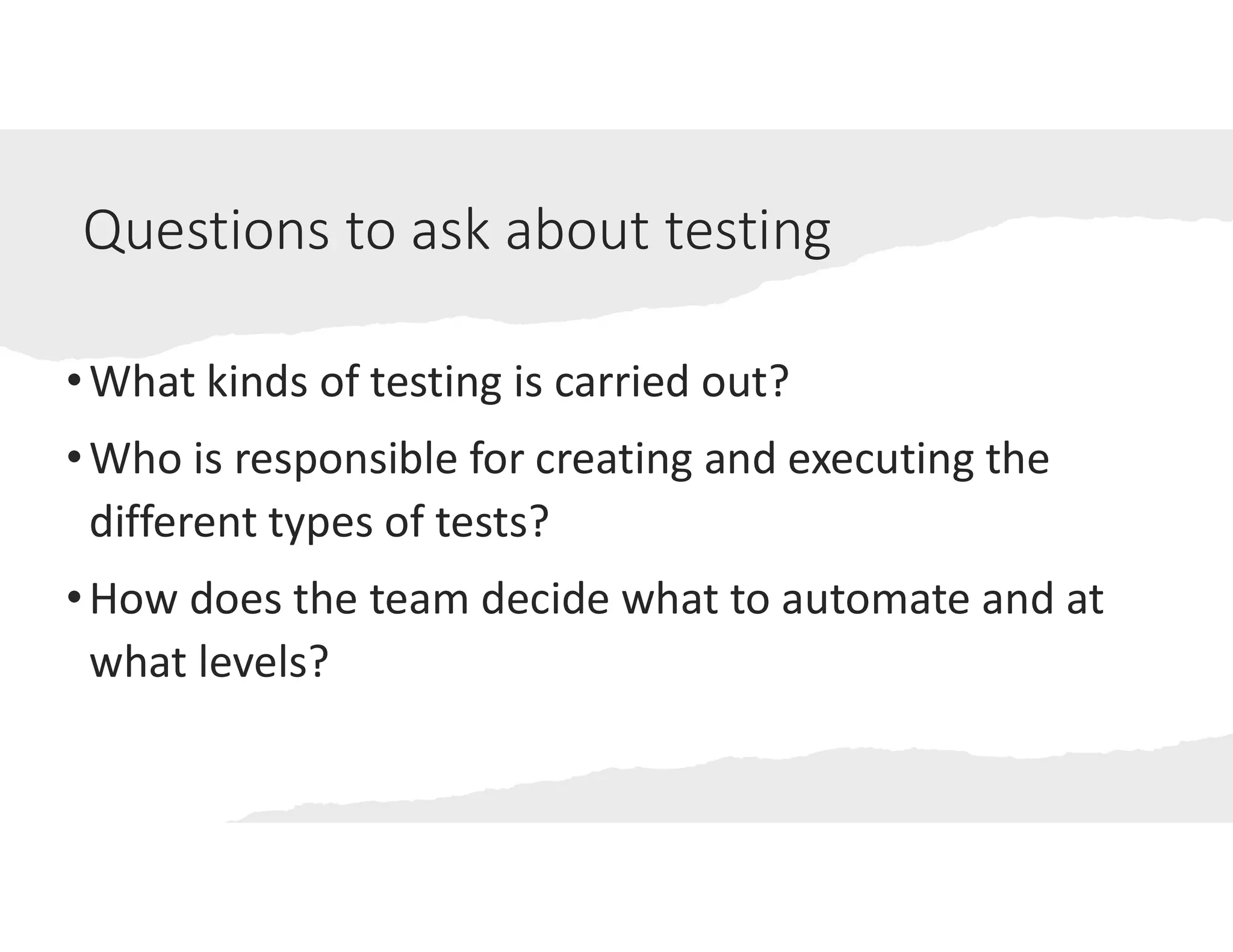Select the third bullet point marker
Viewport: 1233px width, 952px height.
point(73,599)
